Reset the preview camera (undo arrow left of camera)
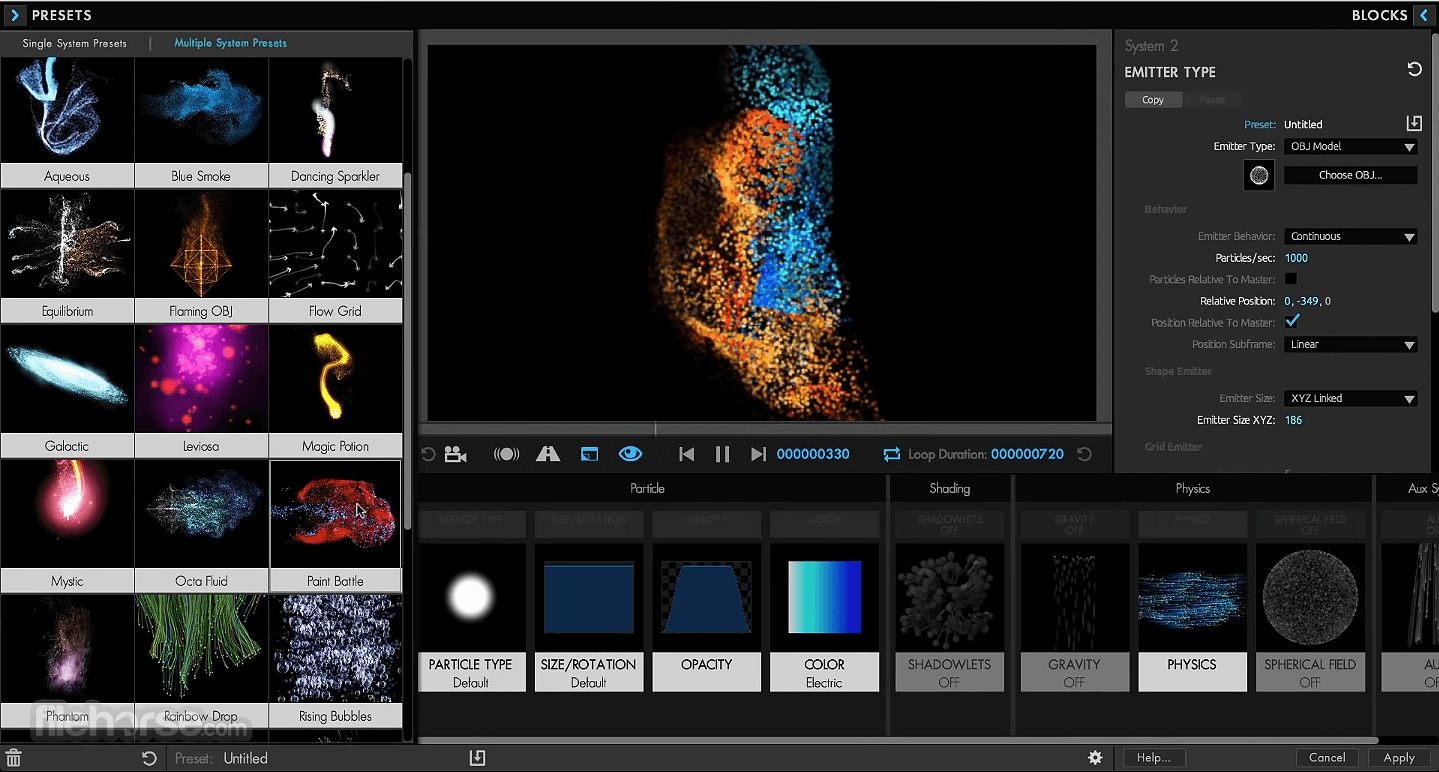Screen dimensions: 1439x772 428,454
